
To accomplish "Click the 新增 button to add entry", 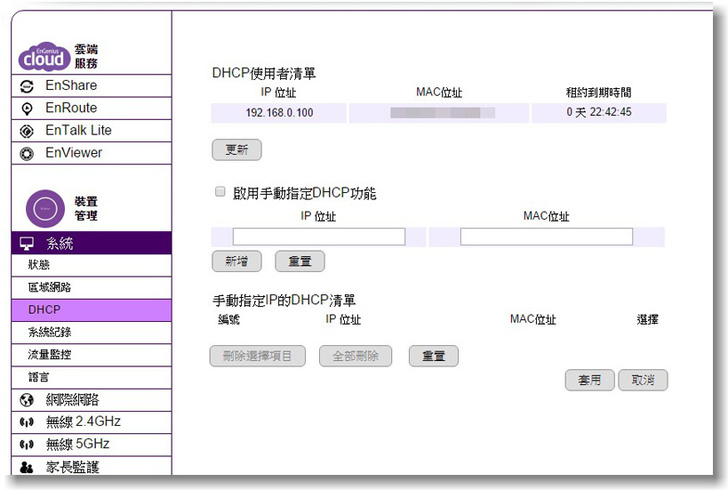I will (237, 261).
